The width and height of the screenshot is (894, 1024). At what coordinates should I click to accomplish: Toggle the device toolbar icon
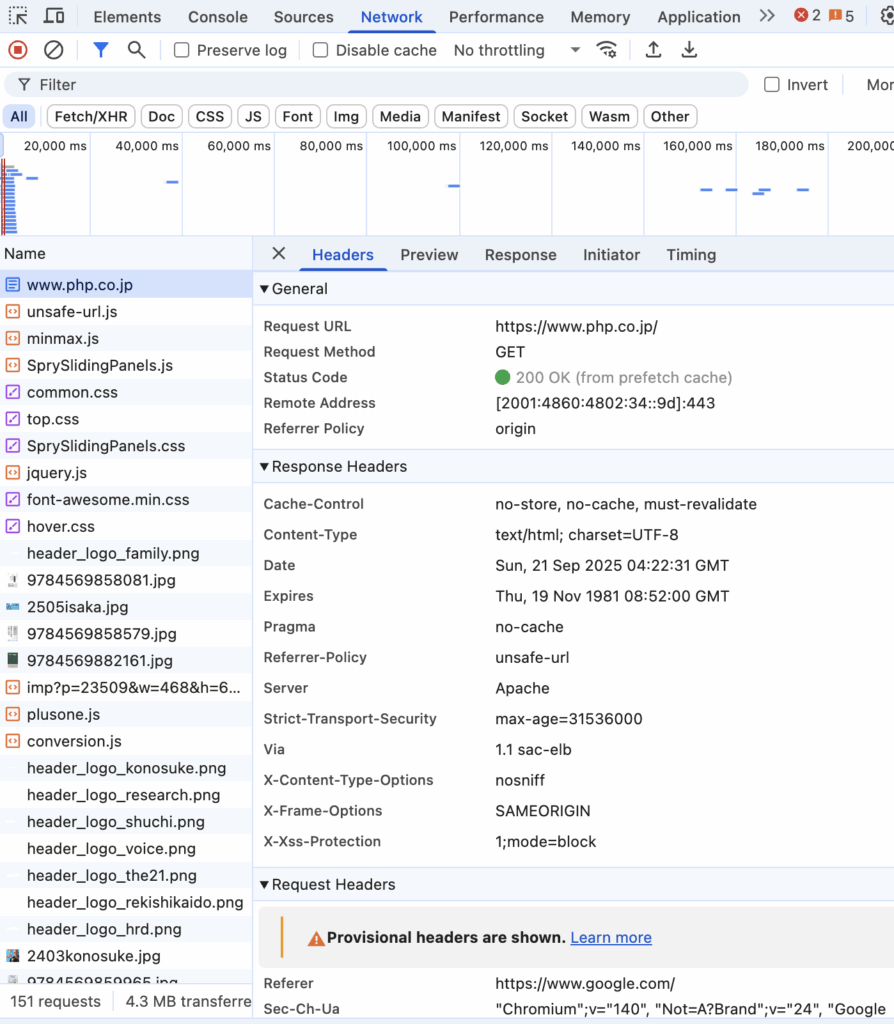tap(55, 16)
